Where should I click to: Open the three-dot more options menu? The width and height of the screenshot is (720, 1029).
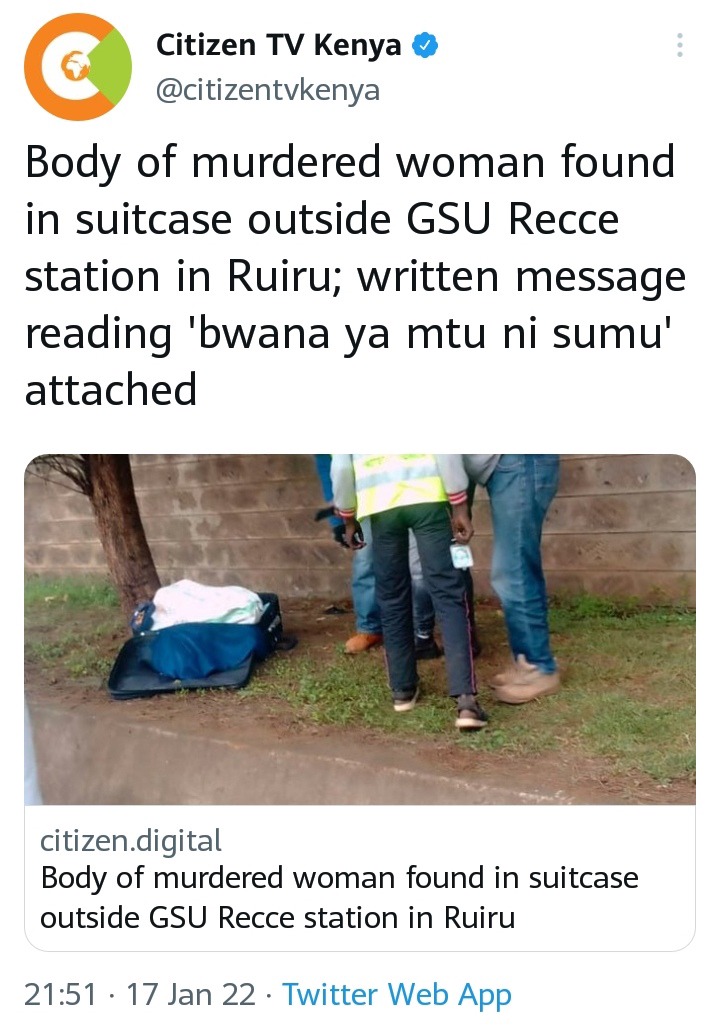coord(679,45)
